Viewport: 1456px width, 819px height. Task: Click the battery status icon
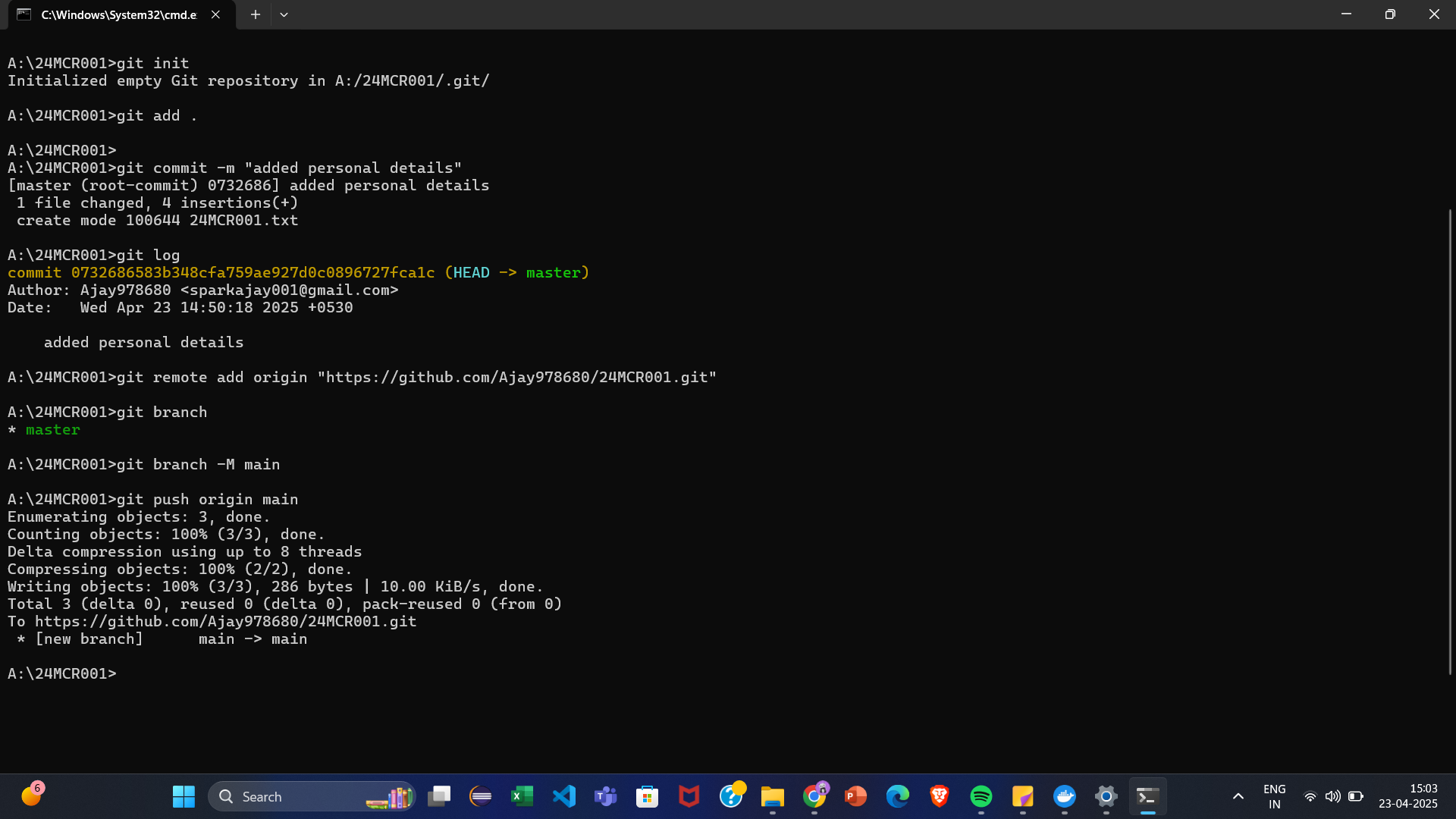(1356, 796)
